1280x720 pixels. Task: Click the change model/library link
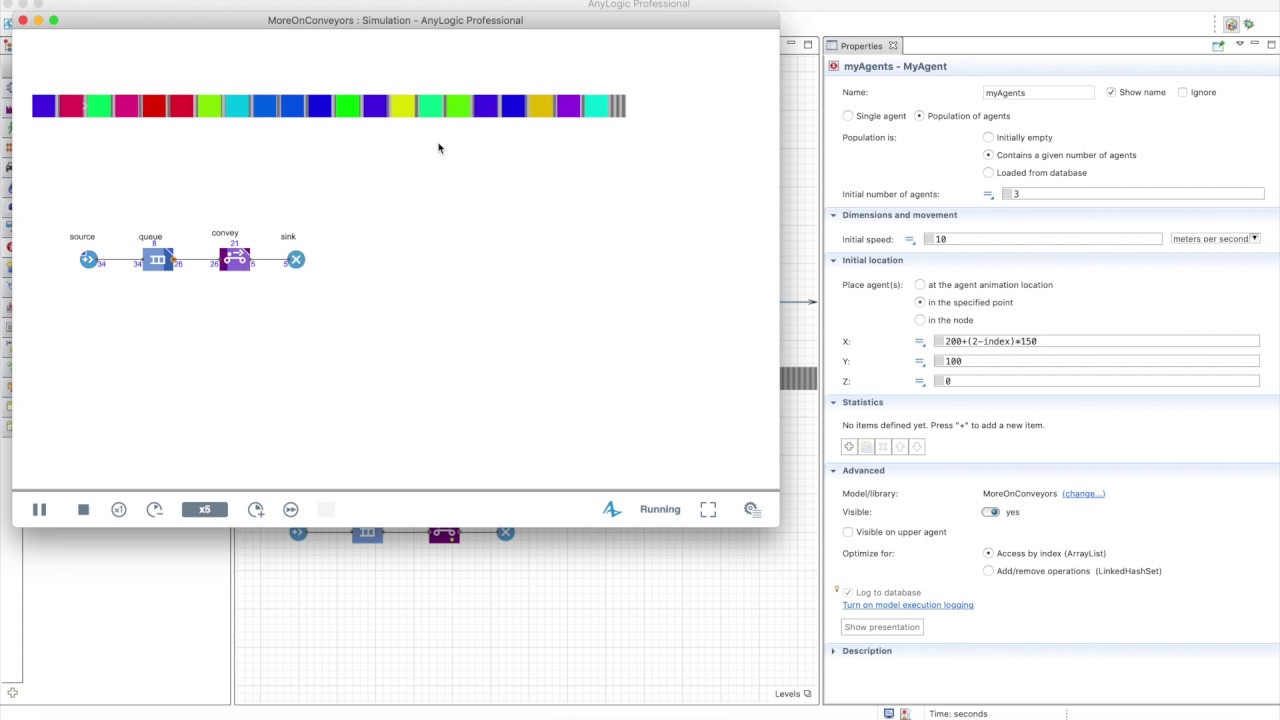click(x=1083, y=493)
